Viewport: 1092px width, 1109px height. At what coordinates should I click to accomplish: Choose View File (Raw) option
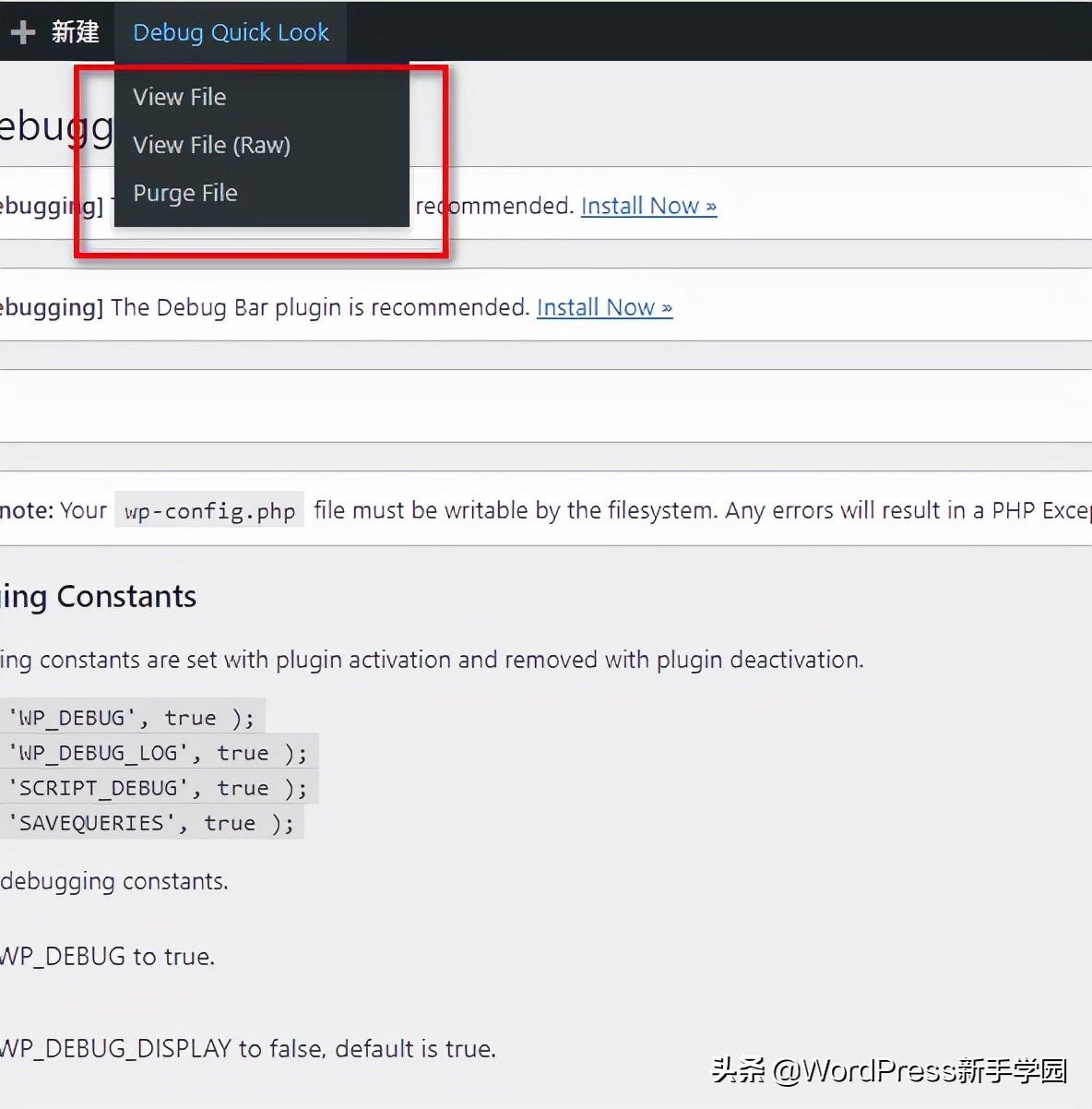(211, 145)
